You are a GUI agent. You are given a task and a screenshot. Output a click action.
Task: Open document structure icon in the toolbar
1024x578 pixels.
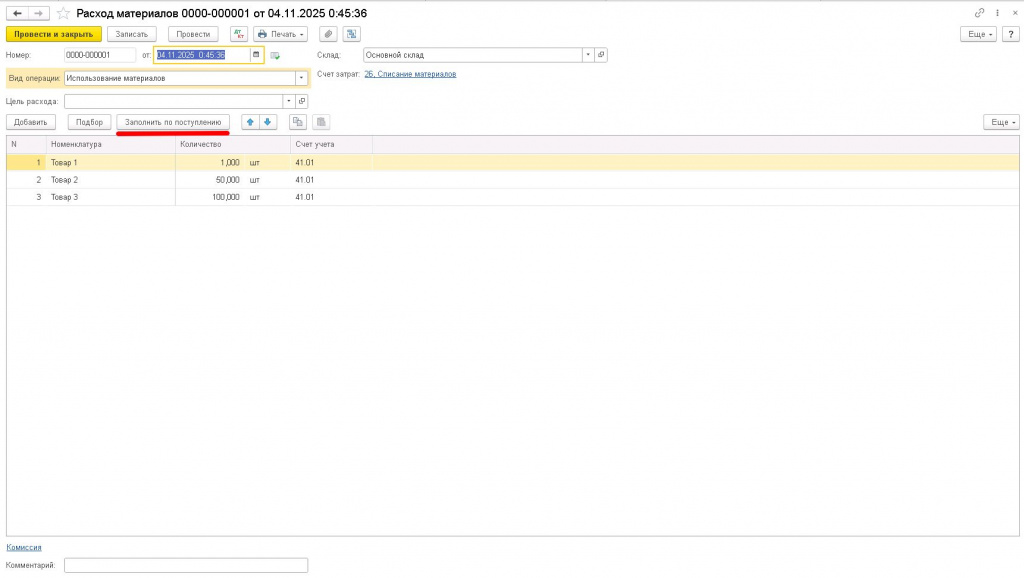(351, 34)
